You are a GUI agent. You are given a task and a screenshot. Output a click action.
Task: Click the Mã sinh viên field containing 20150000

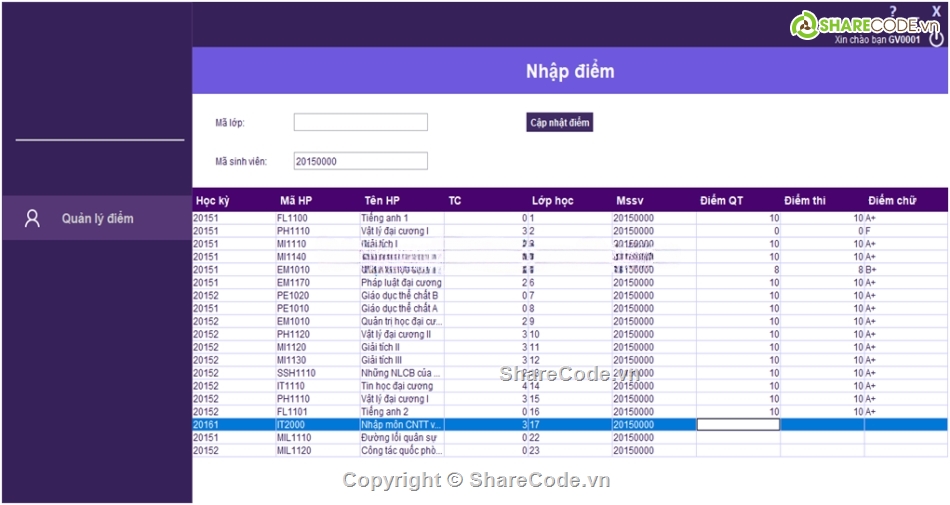(x=360, y=161)
